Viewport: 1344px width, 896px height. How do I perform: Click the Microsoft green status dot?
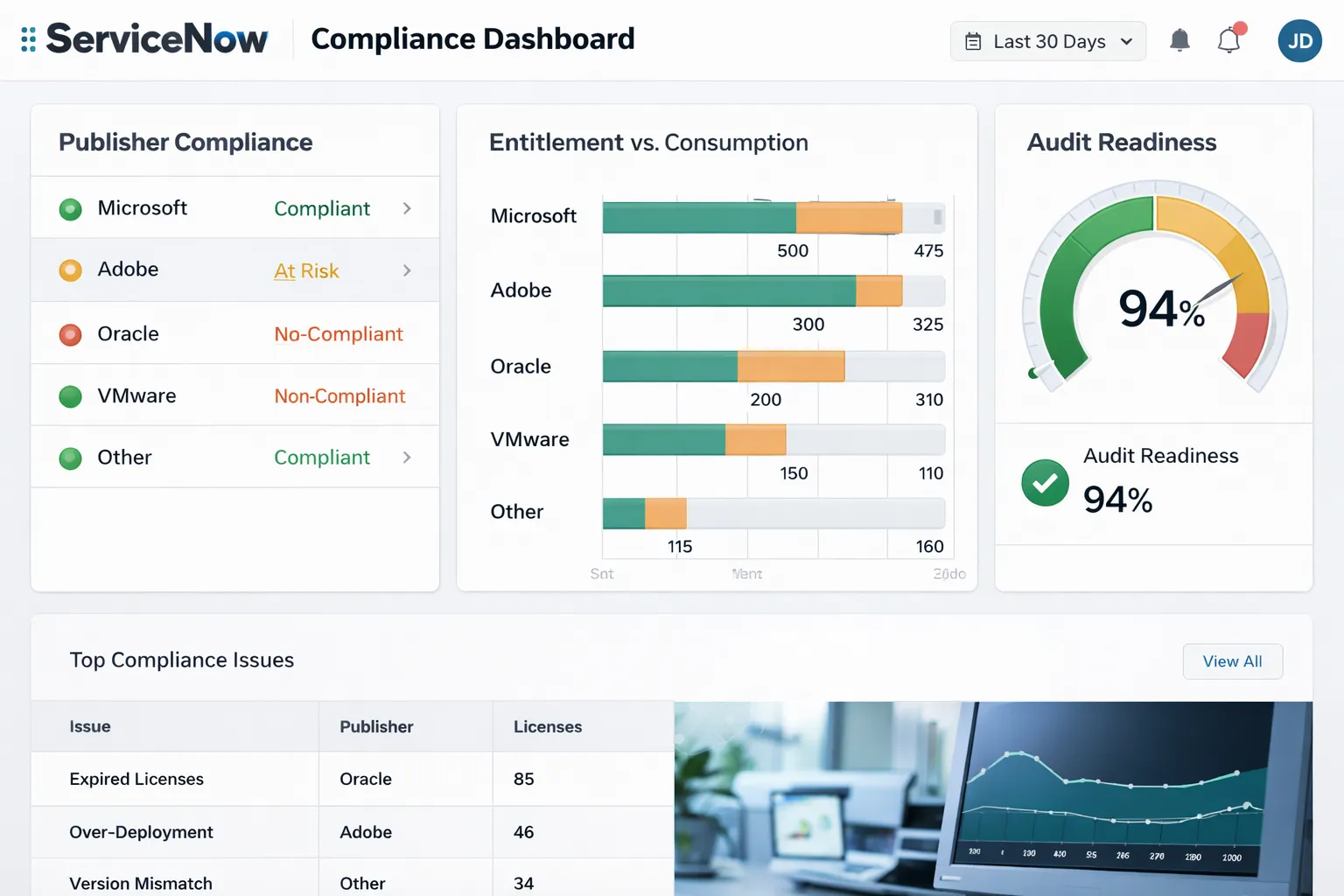[x=70, y=209]
